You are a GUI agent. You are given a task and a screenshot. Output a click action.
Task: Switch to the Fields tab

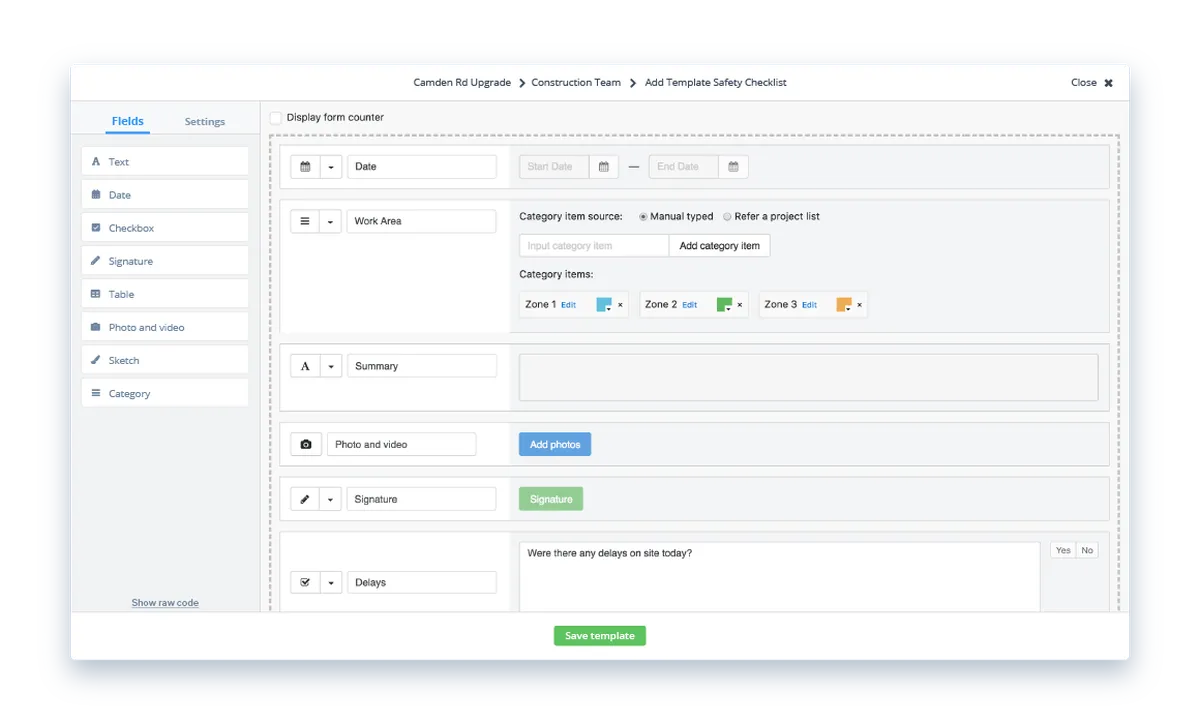pos(128,121)
